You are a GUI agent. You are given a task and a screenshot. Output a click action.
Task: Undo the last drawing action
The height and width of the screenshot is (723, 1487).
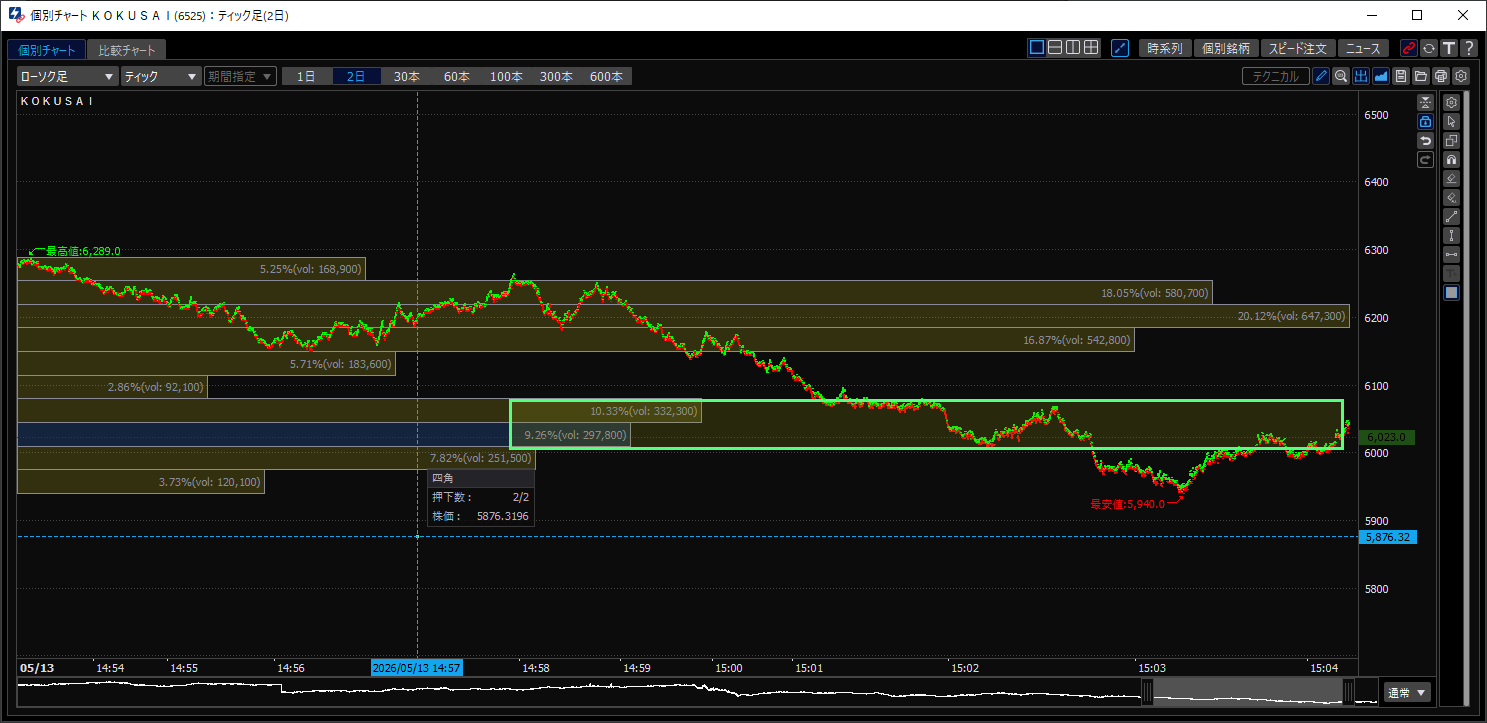click(1426, 140)
